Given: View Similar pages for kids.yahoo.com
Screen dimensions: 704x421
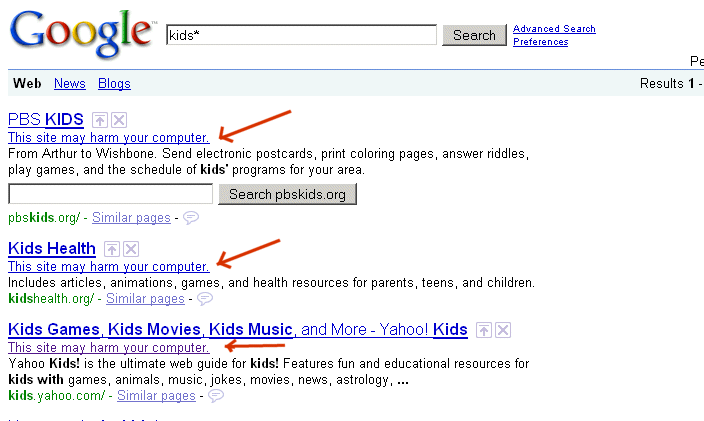Looking at the screenshot, I should click(x=156, y=396).
